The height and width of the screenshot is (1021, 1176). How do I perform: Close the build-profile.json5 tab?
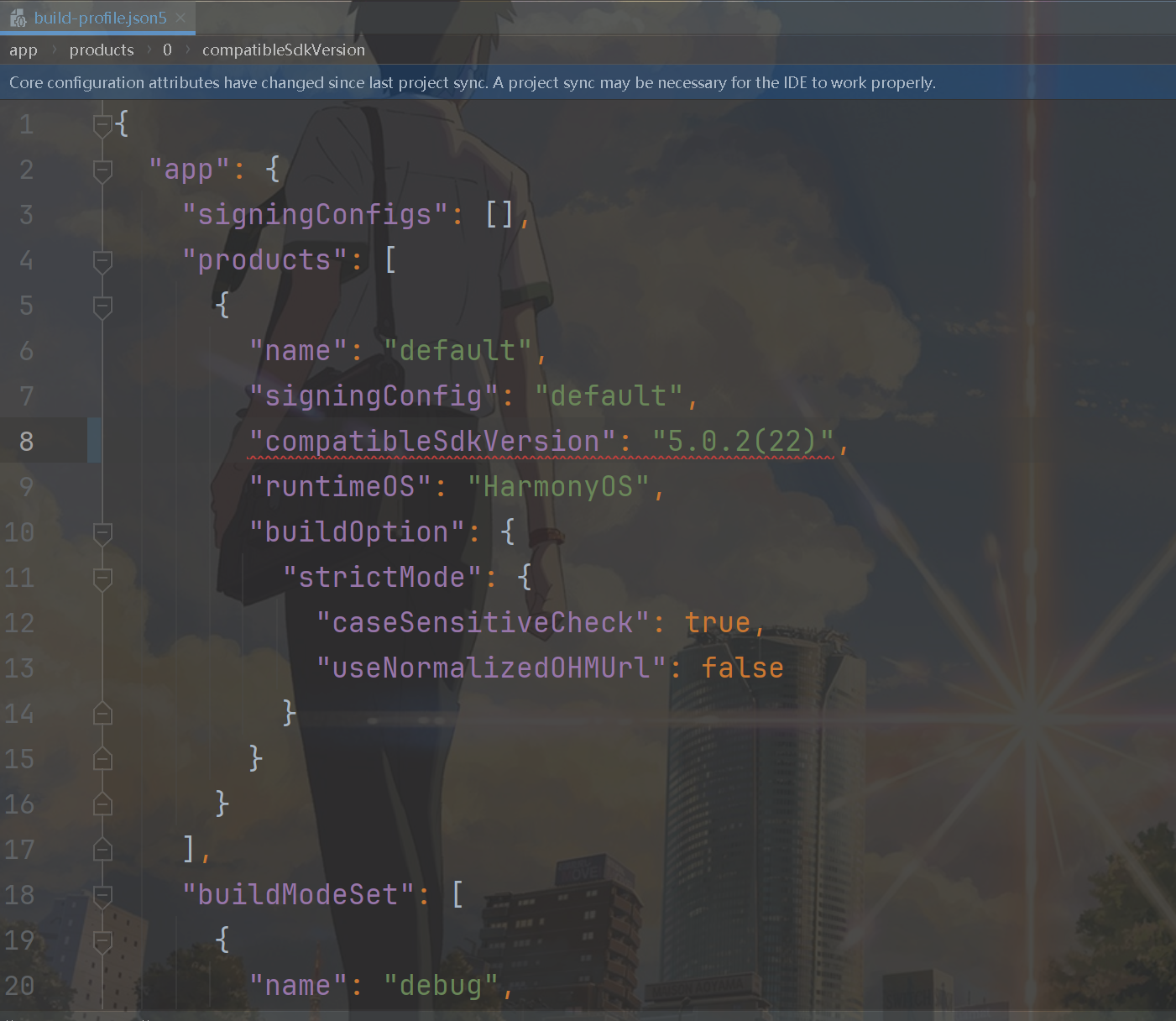(x=180, y=18)
